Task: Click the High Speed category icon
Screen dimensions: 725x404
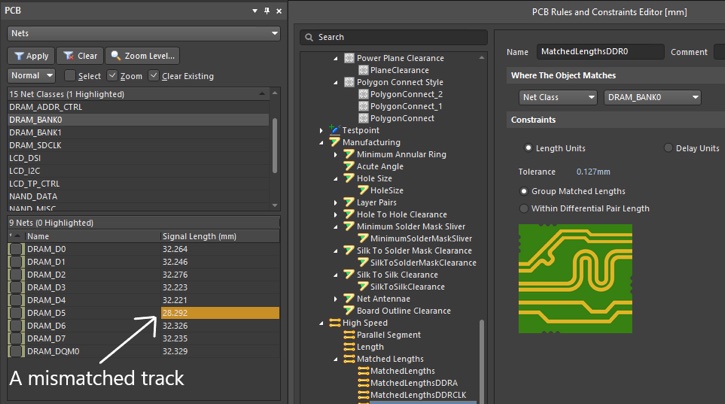Action: point(335,323)
